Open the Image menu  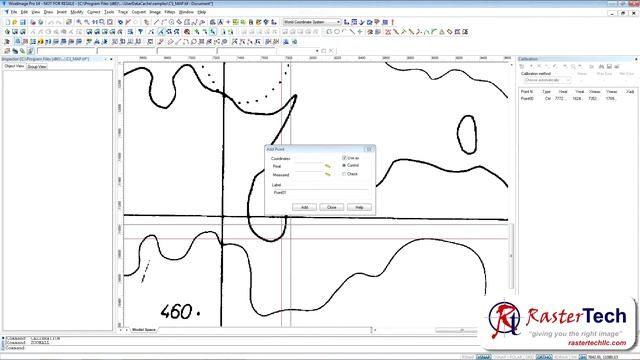click(x=155, y=12)
